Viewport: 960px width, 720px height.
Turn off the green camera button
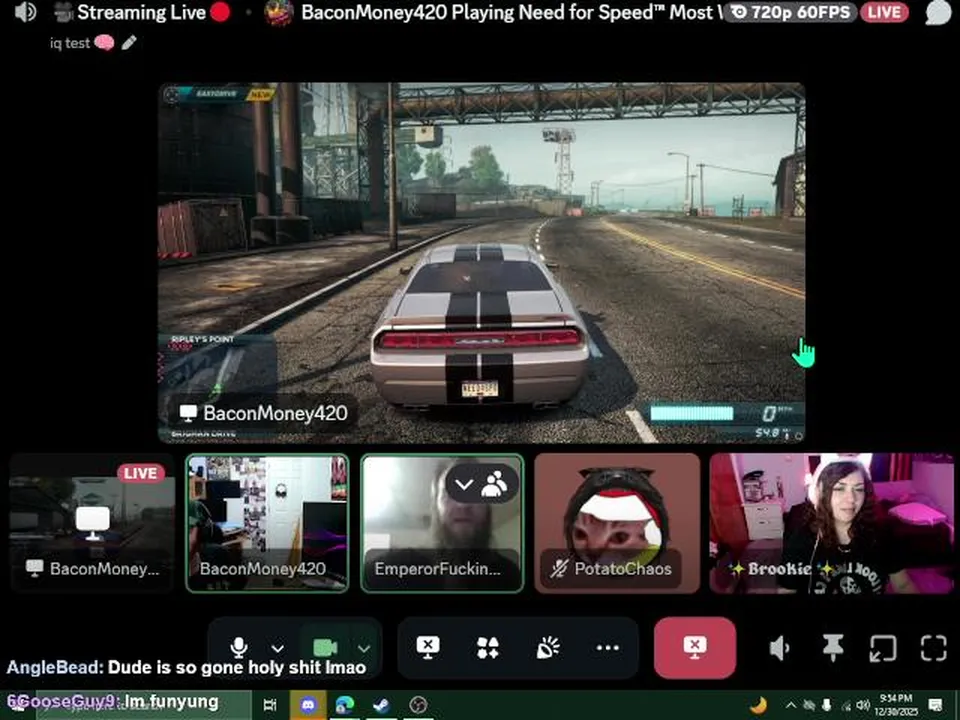tap(325, 647)
